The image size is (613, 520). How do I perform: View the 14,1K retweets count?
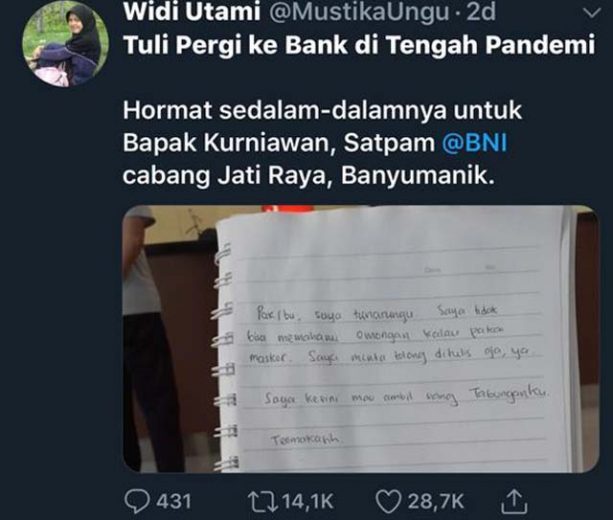coord(308,502)
